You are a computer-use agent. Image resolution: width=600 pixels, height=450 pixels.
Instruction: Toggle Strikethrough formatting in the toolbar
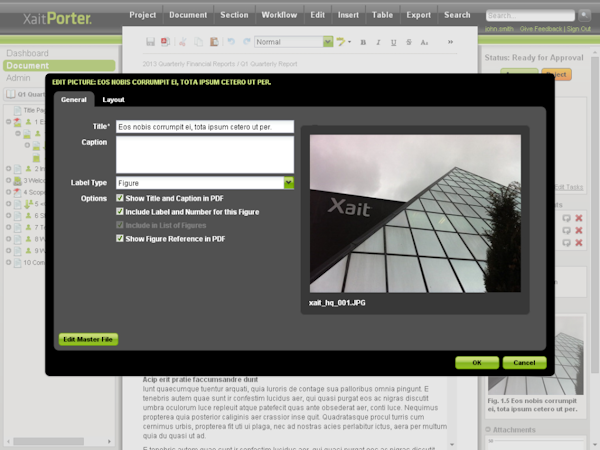(x=409, y=42)
